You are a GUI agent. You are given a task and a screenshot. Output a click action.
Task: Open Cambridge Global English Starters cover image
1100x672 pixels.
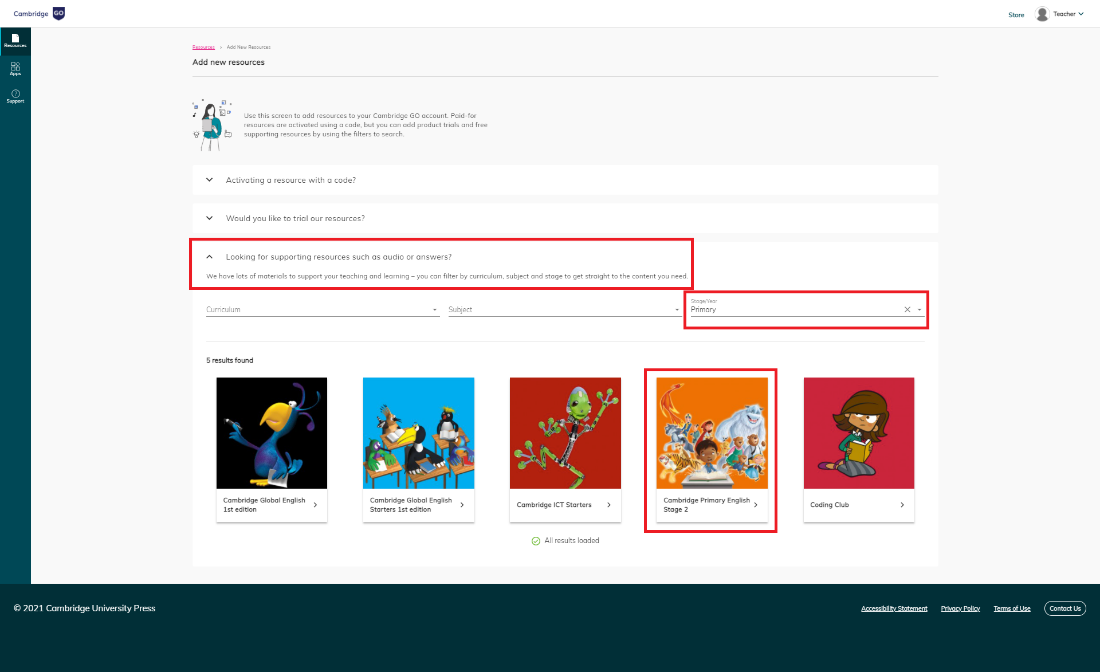click(418, 433)
